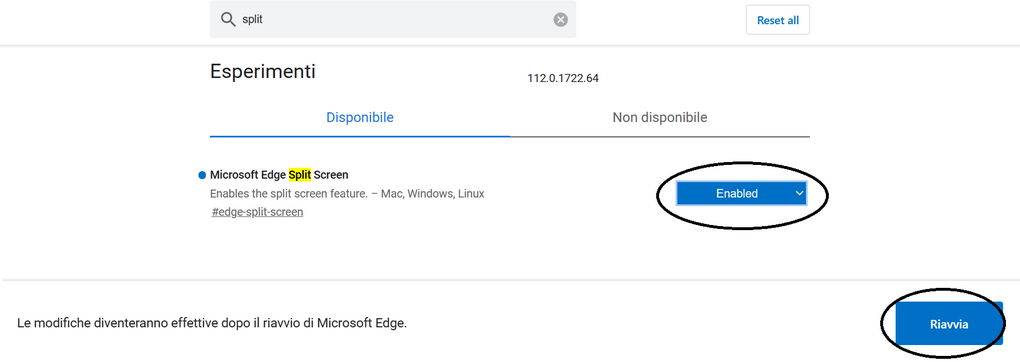Restart Edge with the Riavvia button
Screen dimensions: 1020x362
tap(949, 324)
